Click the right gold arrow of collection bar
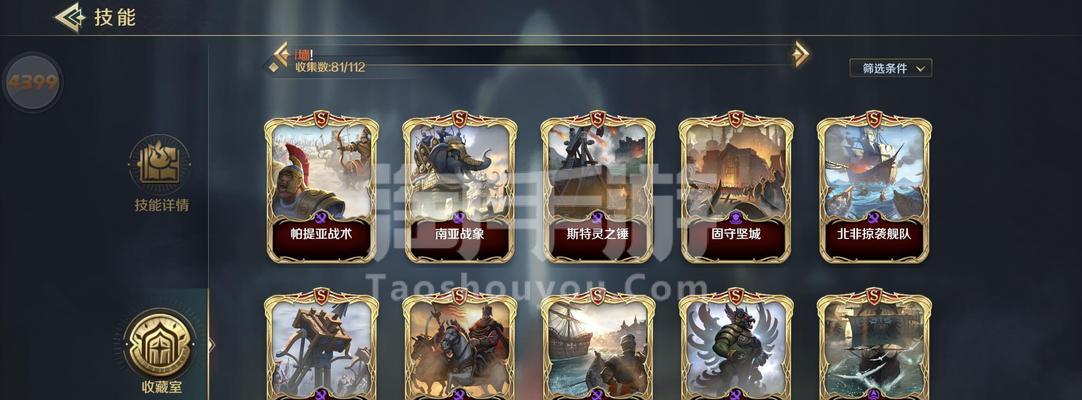This screenshot has width=1082, height=400. point(800,54)
